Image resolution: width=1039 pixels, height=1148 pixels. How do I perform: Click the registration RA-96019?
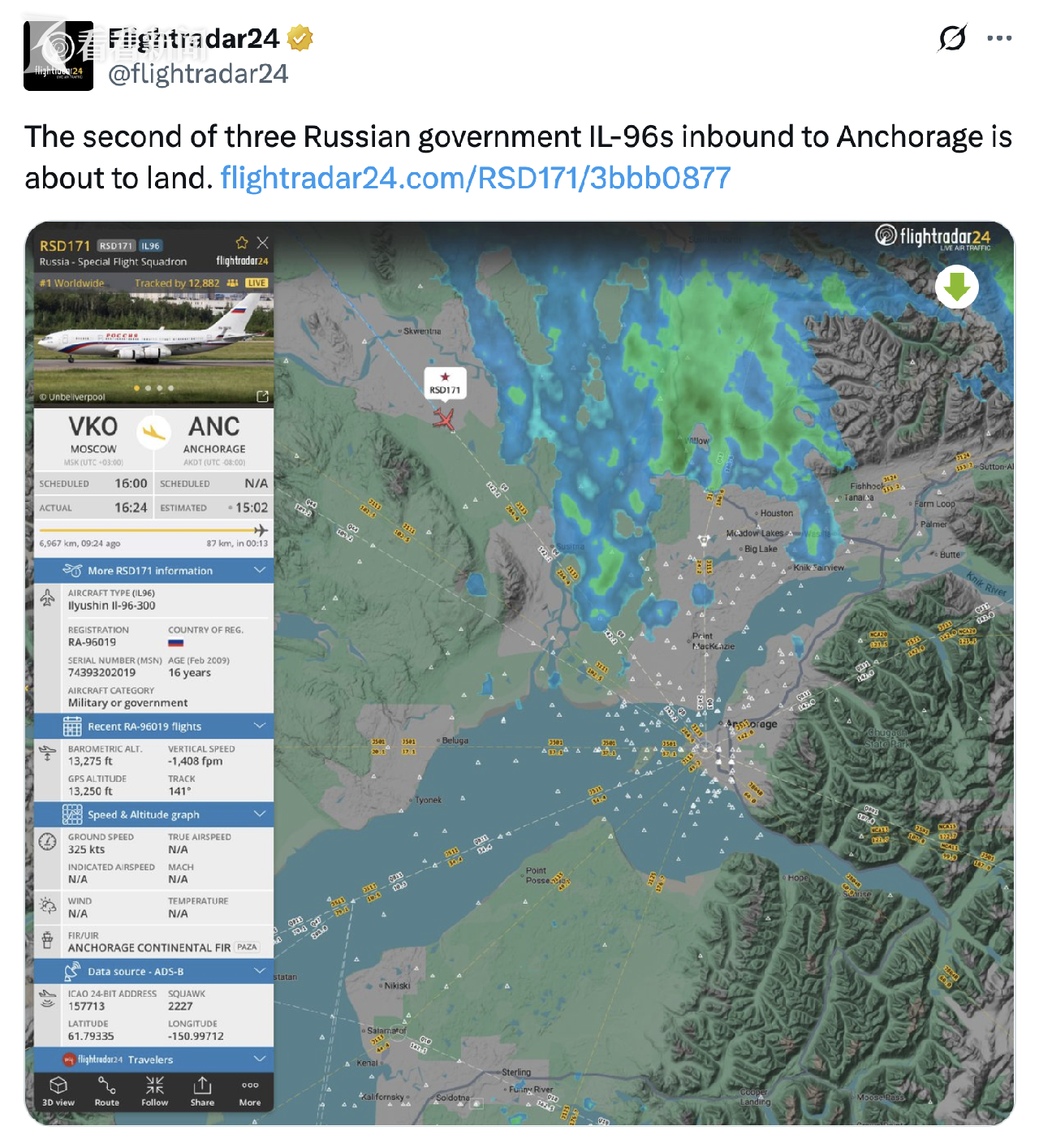(92, 642)
